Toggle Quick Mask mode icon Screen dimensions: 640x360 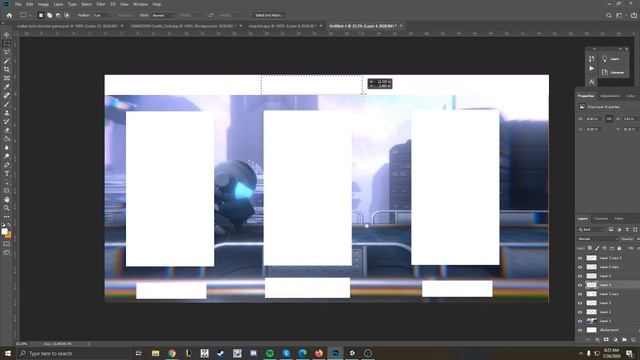click(x=7, y=244)
